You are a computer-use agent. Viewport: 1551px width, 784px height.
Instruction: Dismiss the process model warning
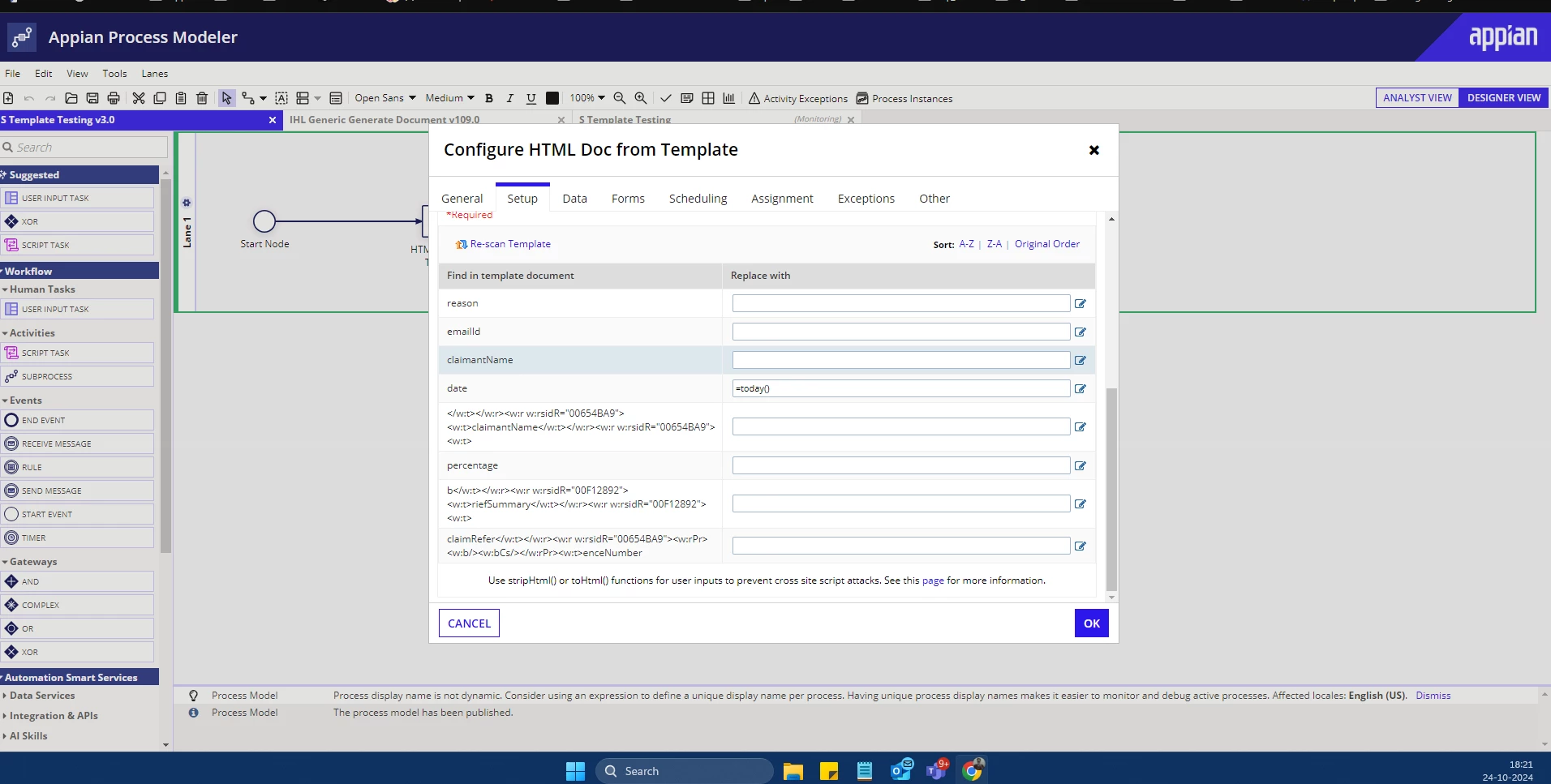1433,696
